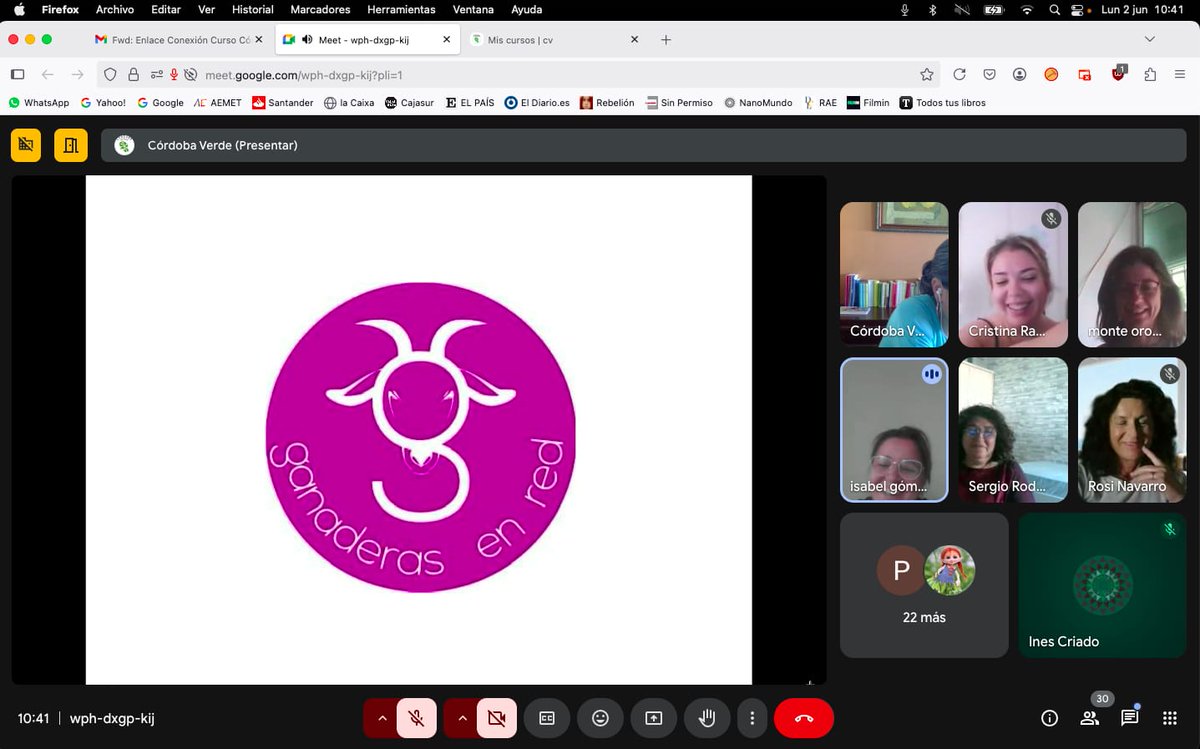Open the Herramientas menu

(401, 9)
